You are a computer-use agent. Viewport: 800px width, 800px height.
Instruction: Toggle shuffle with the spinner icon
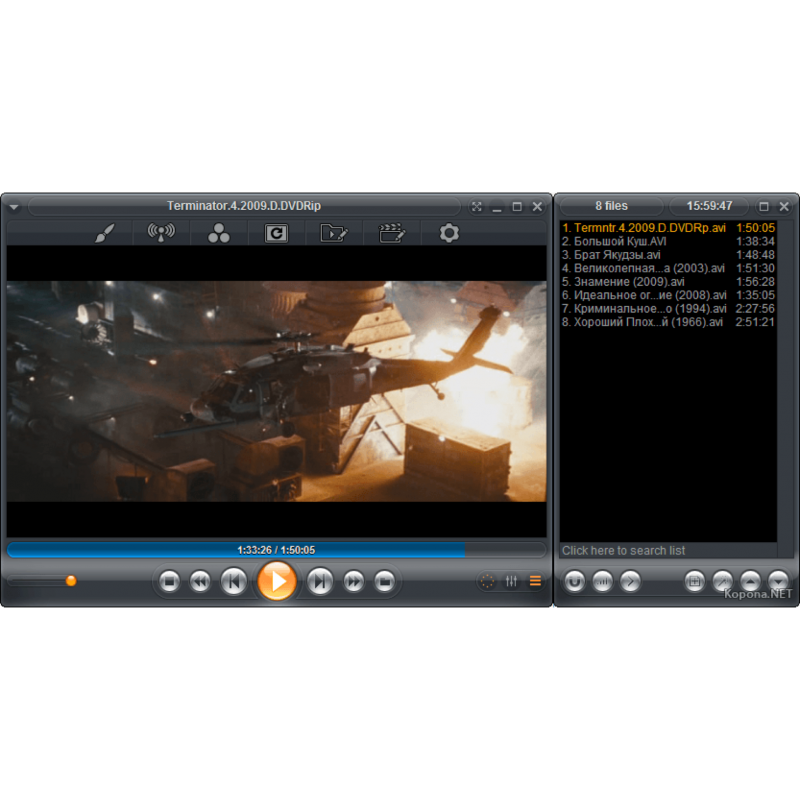coord(487,580)
